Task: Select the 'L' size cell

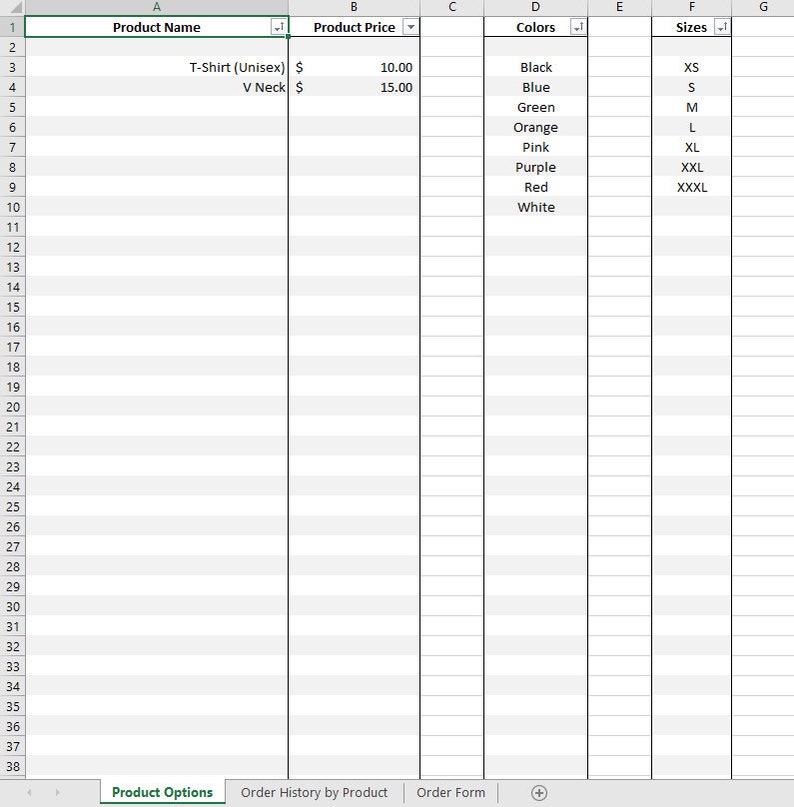Action: [692, 128]
